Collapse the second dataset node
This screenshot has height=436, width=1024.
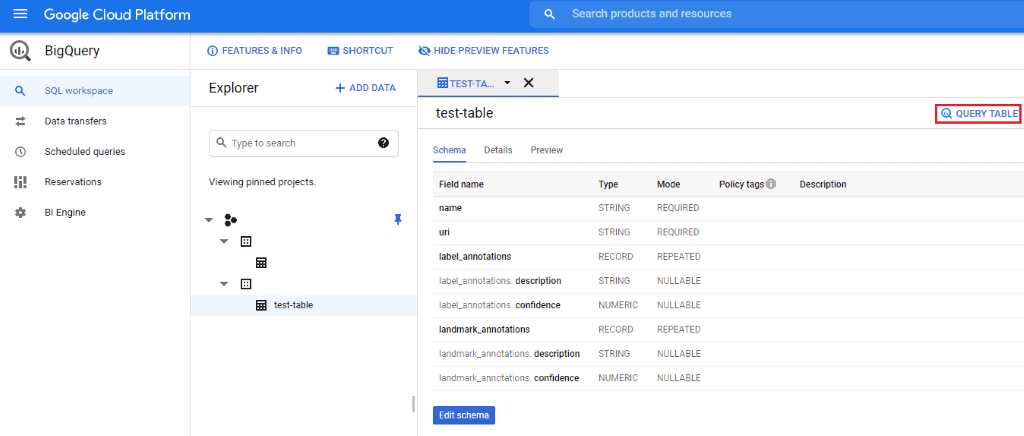point(224,284)
